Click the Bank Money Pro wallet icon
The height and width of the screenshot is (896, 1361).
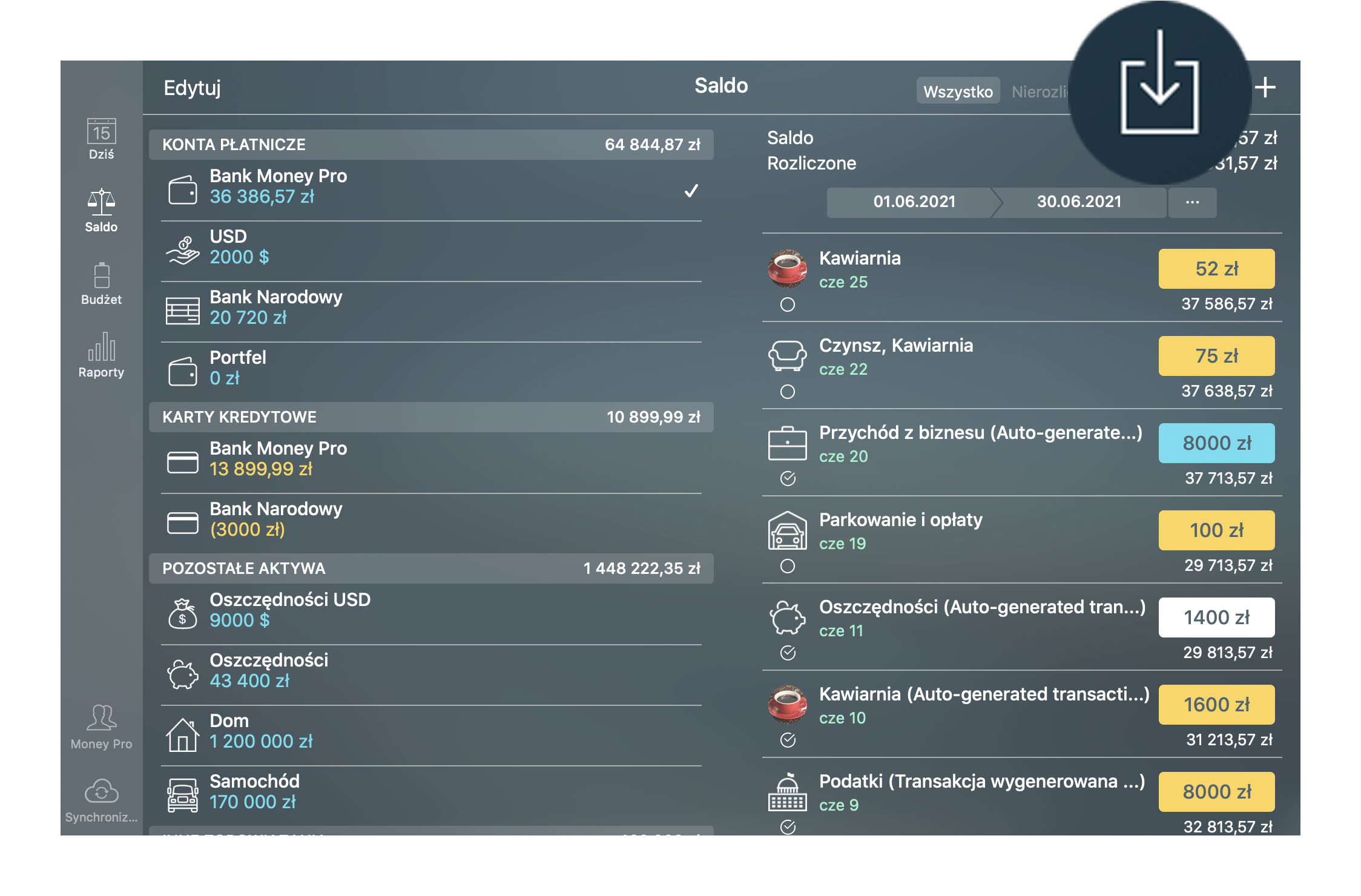click(x=182, y=190)
